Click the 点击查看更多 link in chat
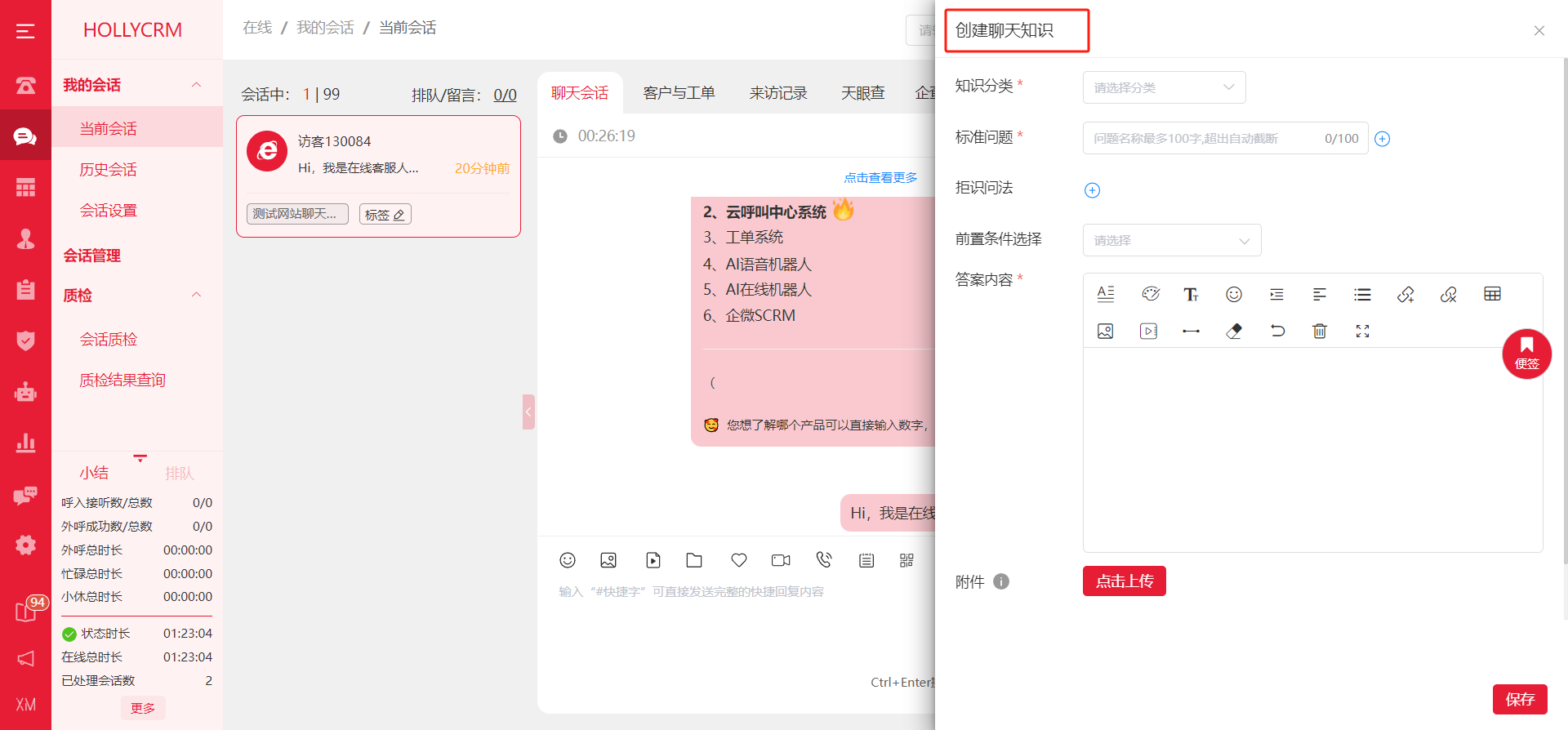 pos(880,178)
